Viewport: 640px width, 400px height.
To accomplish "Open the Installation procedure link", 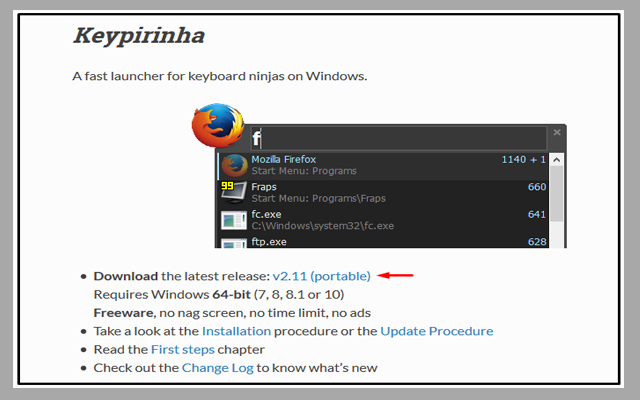I will [236, 331].
